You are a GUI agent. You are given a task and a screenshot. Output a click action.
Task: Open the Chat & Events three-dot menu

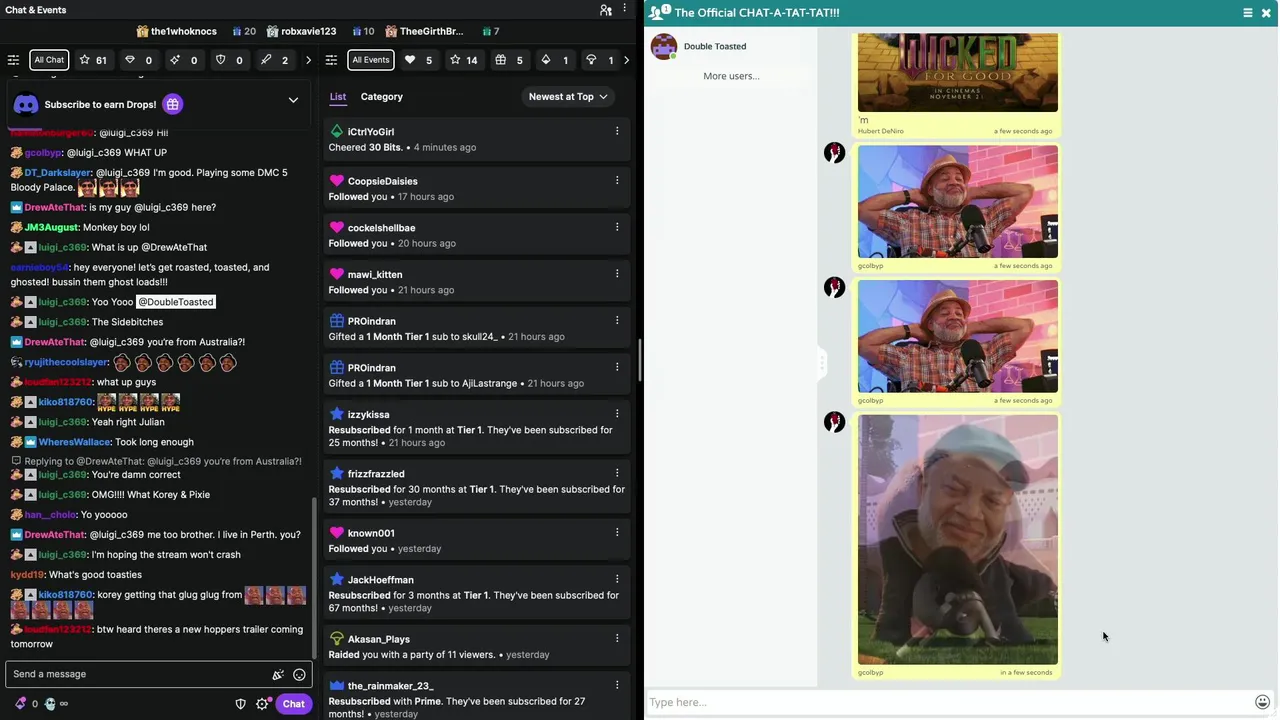[625, 10]
